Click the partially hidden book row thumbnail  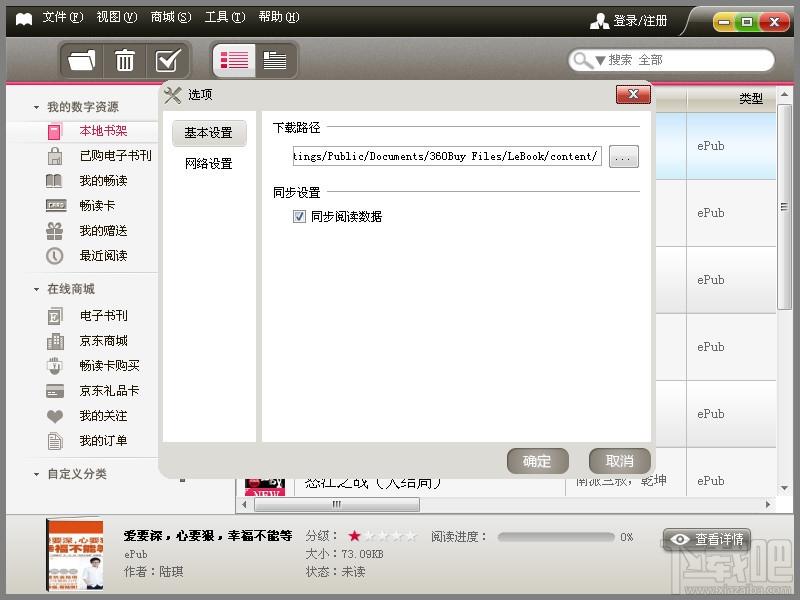[x=264, y=487]
